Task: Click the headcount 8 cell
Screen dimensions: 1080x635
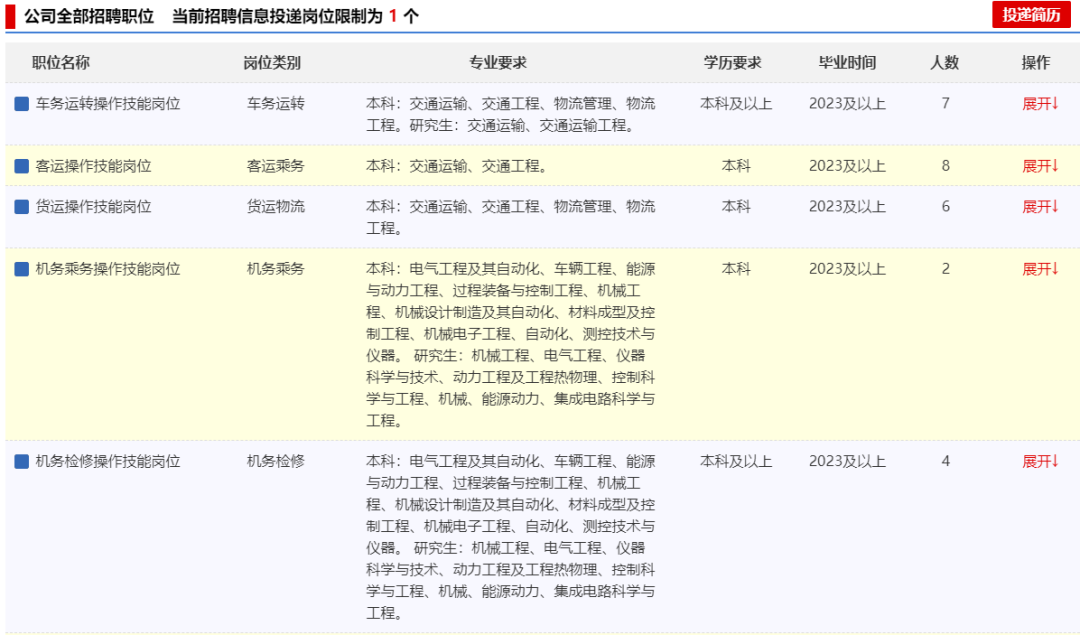Action: 946,165
